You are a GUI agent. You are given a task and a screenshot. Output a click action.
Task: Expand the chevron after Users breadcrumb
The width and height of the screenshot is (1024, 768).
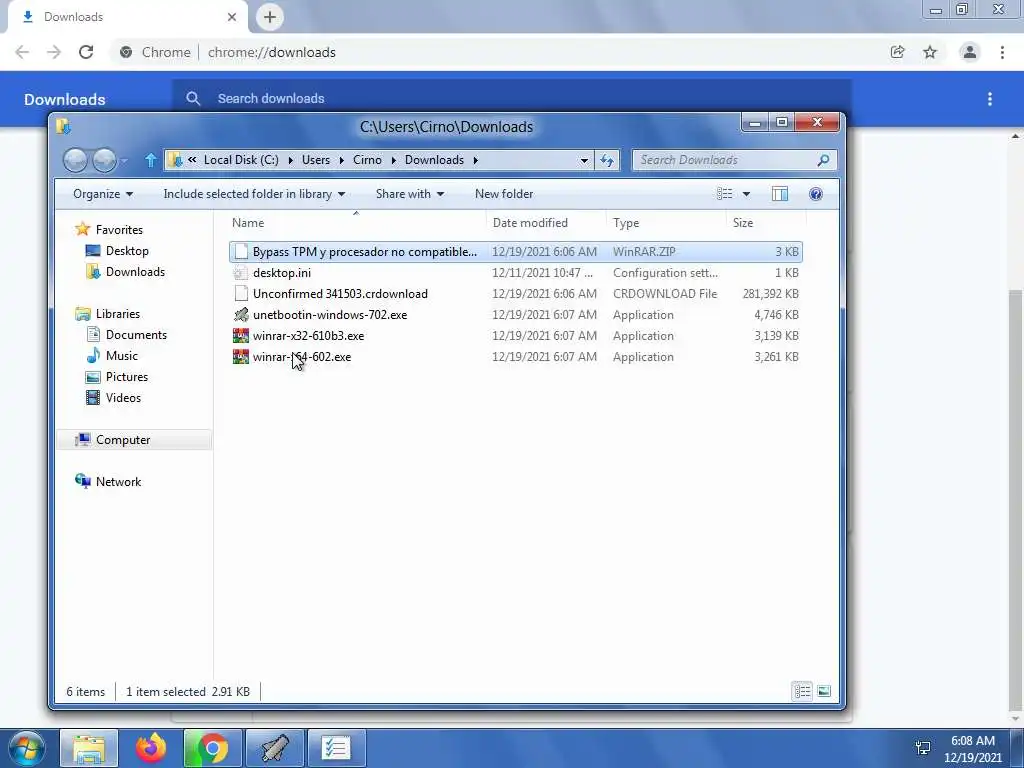point(342,160)
